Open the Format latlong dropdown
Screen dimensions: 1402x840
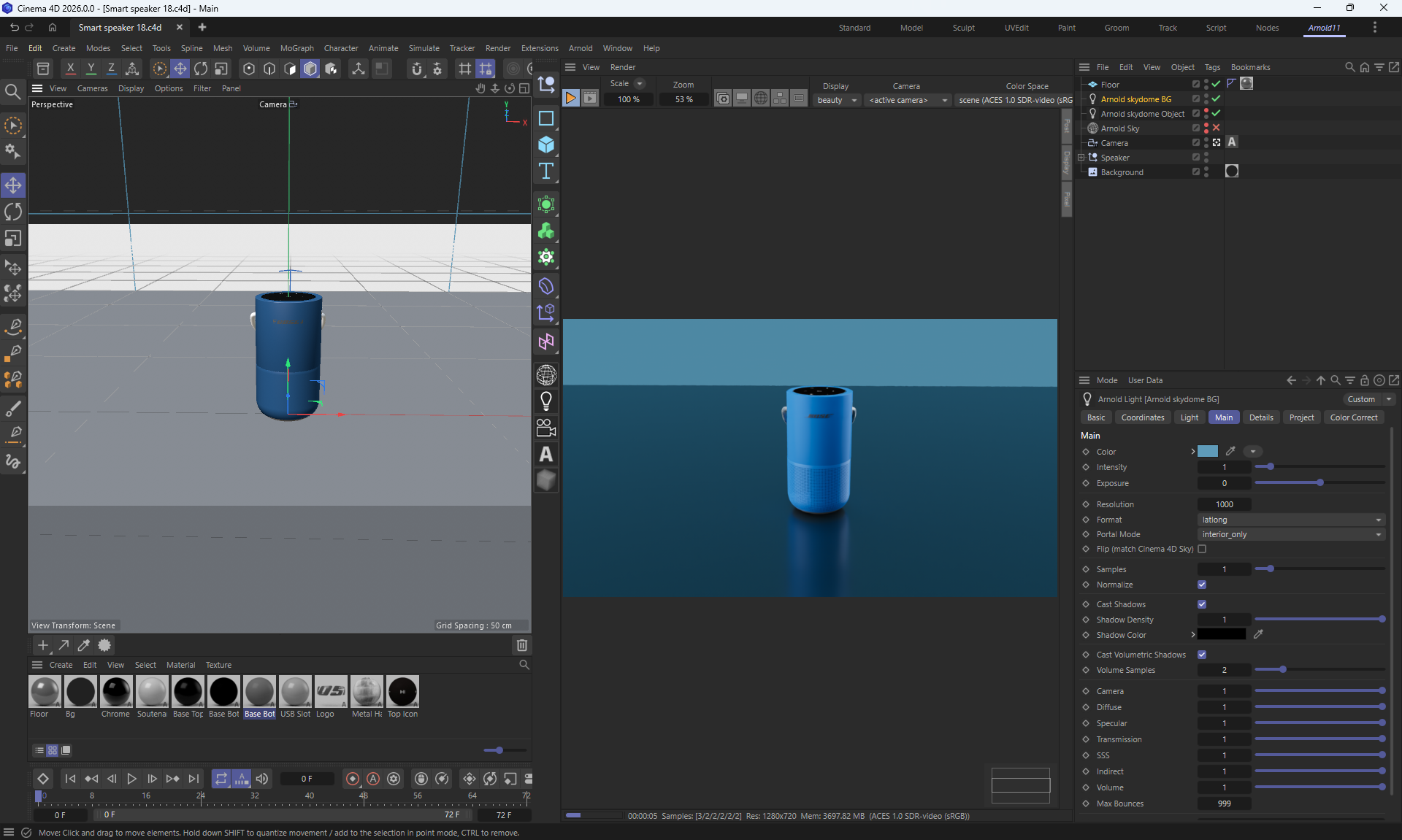pos(1291,520)
